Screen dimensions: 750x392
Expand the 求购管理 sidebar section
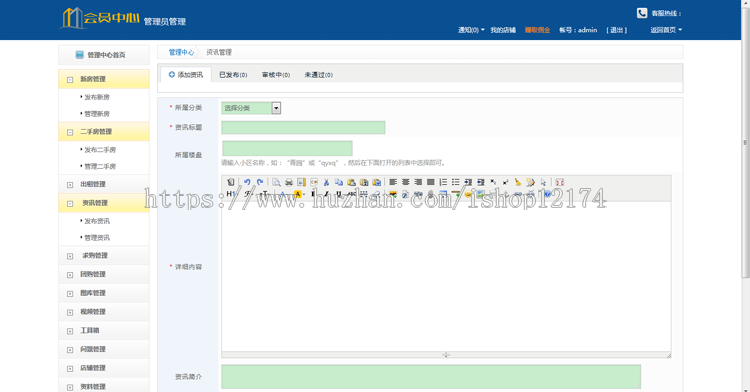click(70, 256)
